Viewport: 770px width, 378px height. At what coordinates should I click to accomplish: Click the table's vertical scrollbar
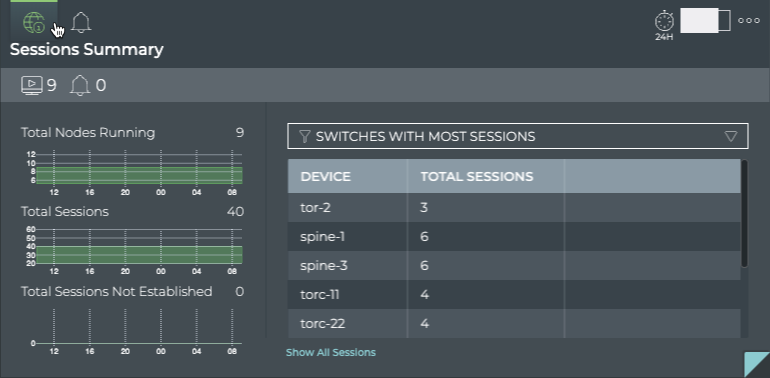(744, 214)
